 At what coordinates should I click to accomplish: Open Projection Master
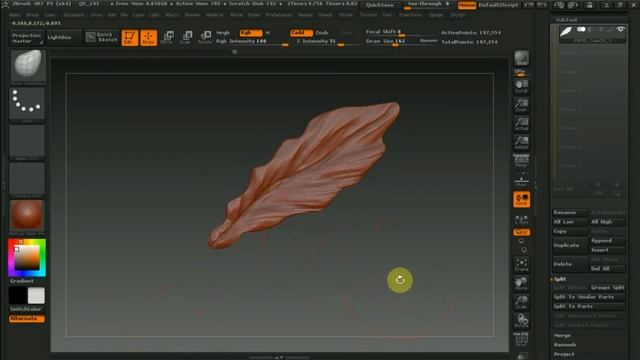coord(27,38)
